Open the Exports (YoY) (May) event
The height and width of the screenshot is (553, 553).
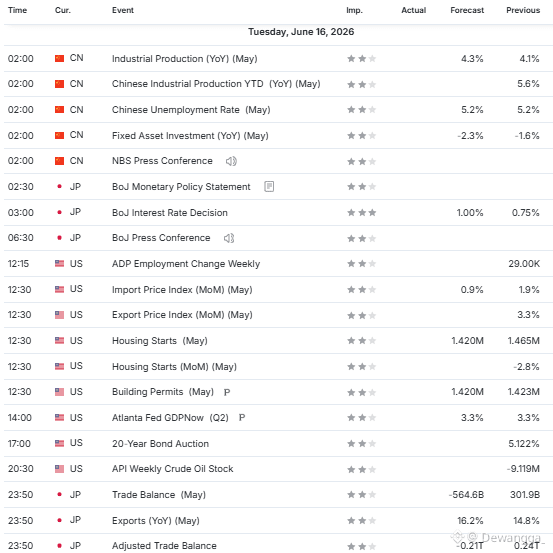coord(156,521)
